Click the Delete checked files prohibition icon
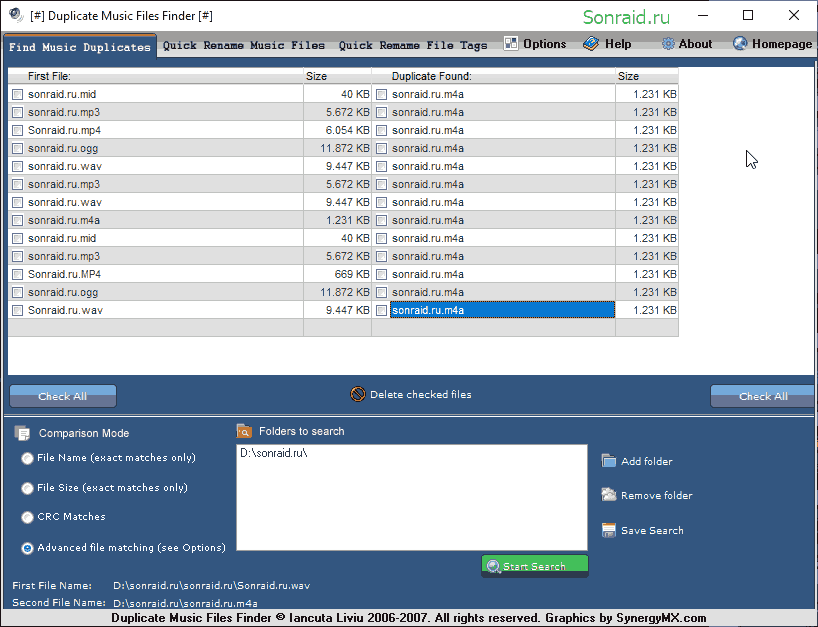This screenshot has width=818, height=627. pyautogui.click(x=358, y=394)
